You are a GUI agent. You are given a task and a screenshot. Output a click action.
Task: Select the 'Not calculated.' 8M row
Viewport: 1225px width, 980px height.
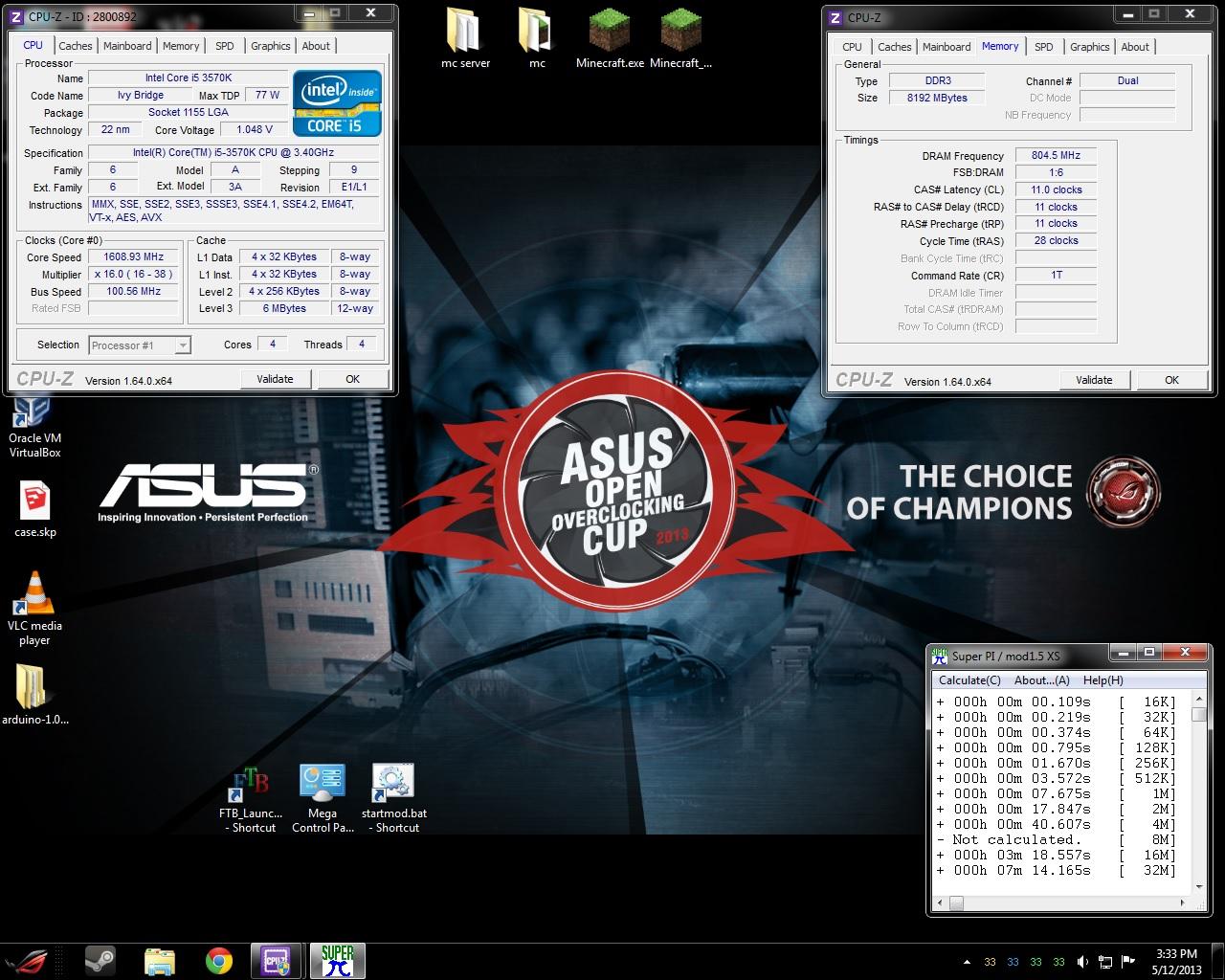click(x=1057, y=839)
